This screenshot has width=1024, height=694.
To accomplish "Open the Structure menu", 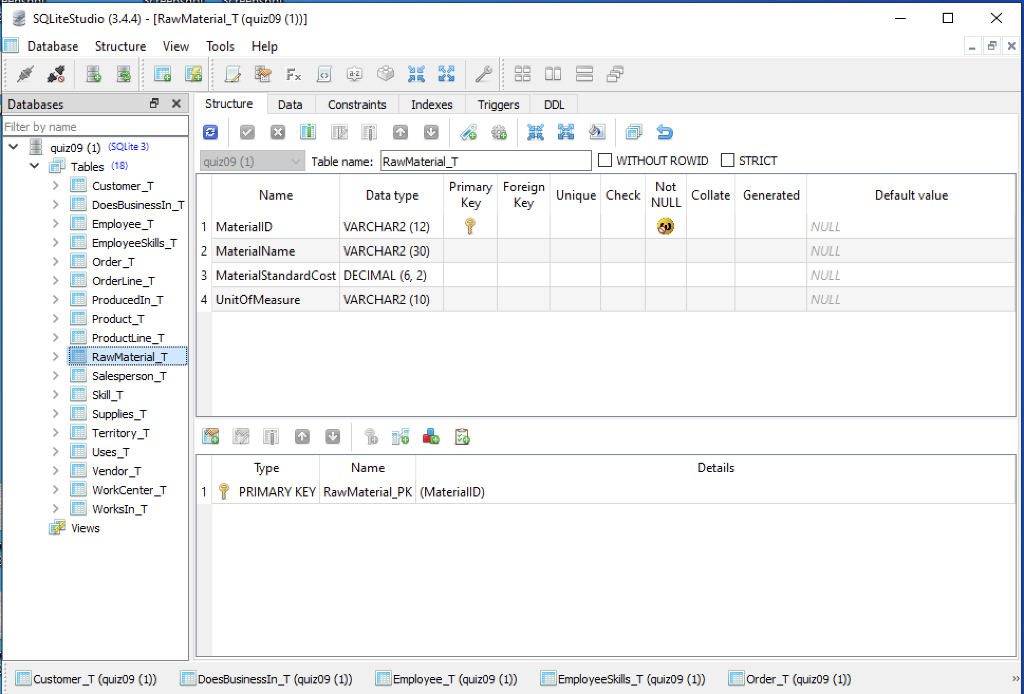I will tap(120, 46).
